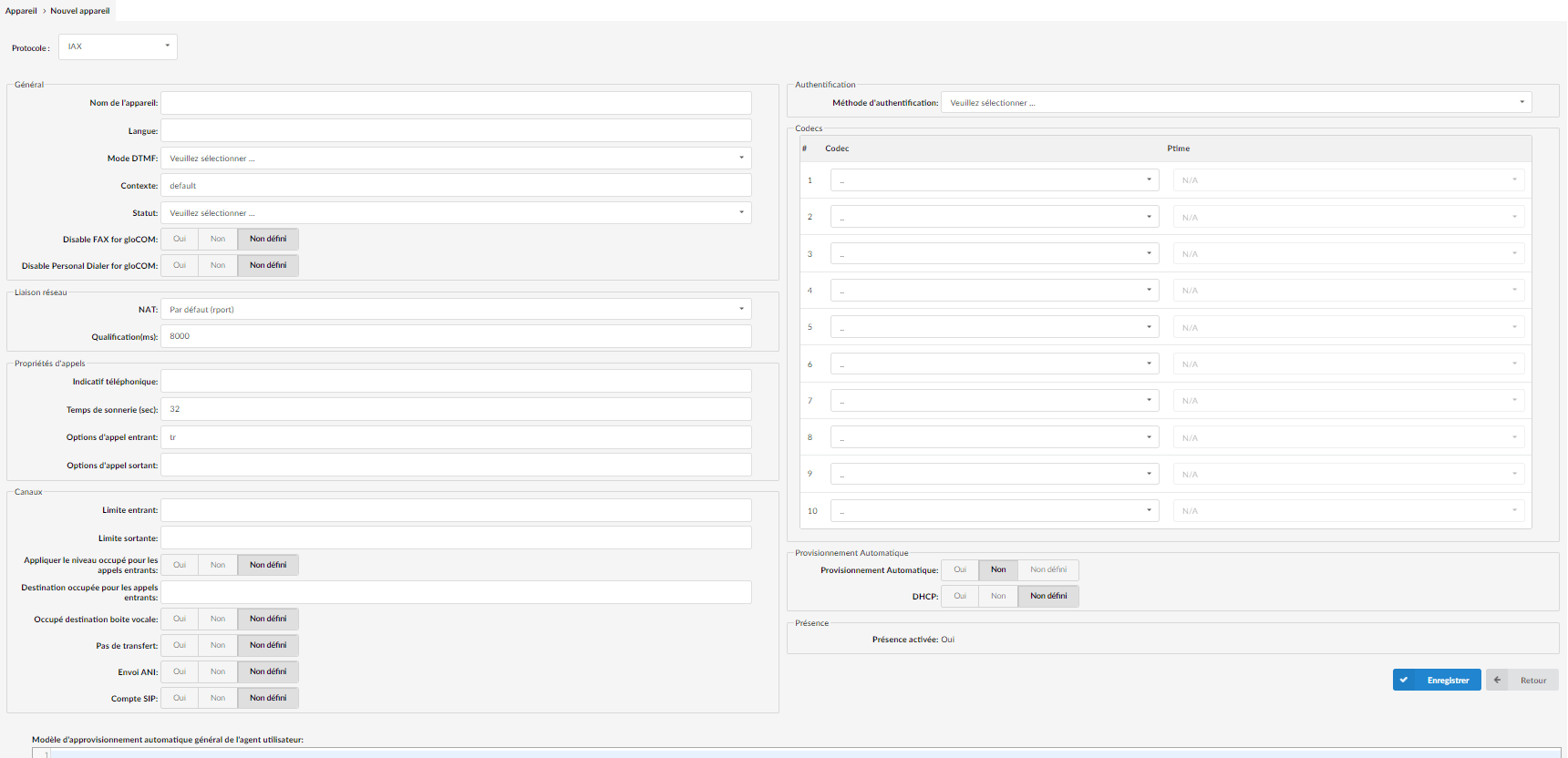The width and height of the screenshot is (1568, 758).
Task: Click the Temps de sonnerie field
Action: coord(456,409)
